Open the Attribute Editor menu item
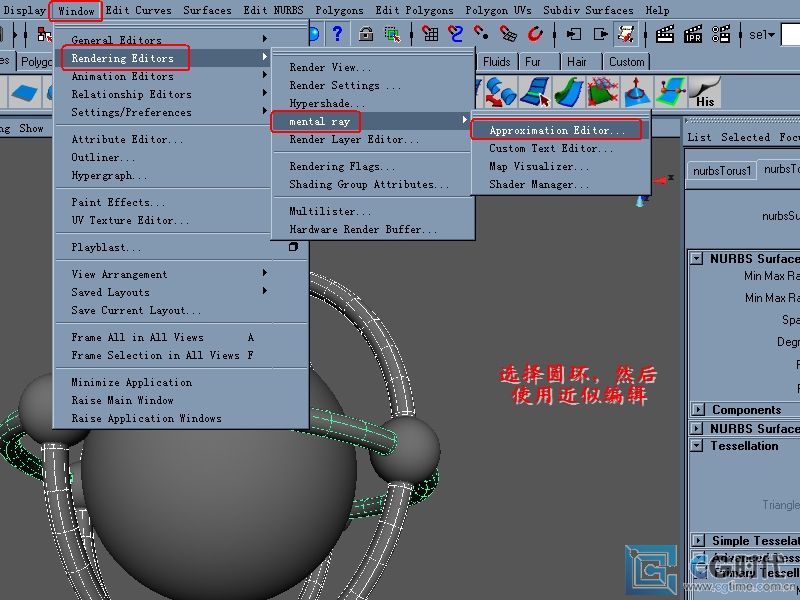Screen dimensions: 800x600 point(164,139)
